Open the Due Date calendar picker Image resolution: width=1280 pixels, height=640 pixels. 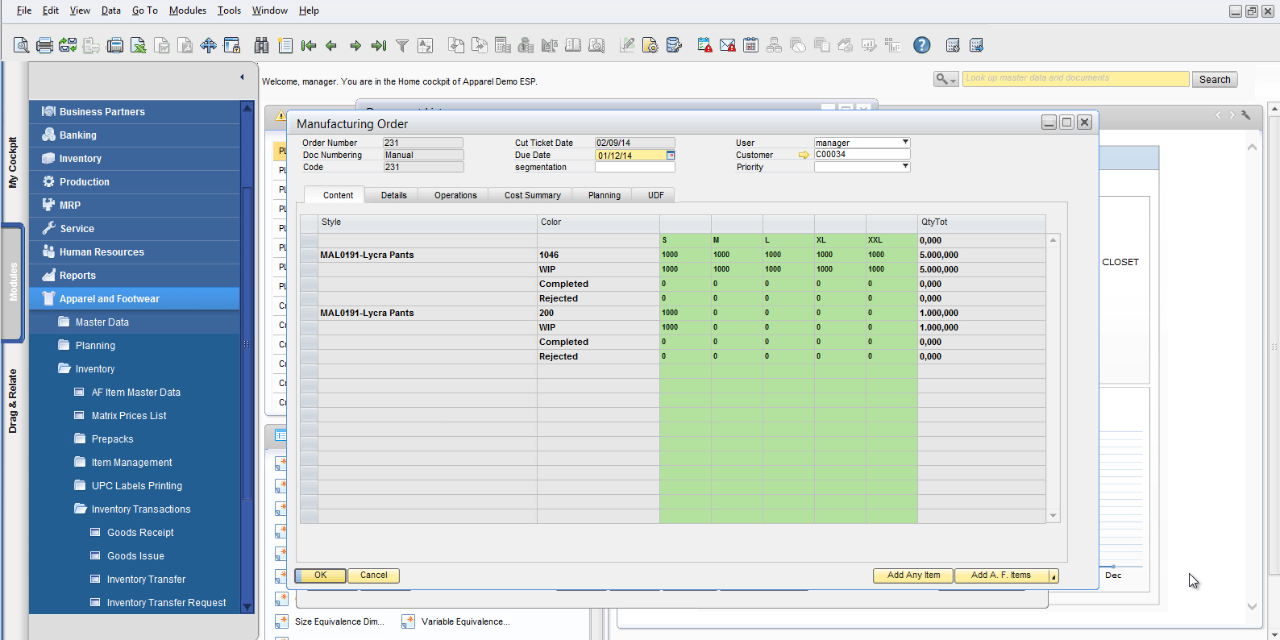point(671,155)
